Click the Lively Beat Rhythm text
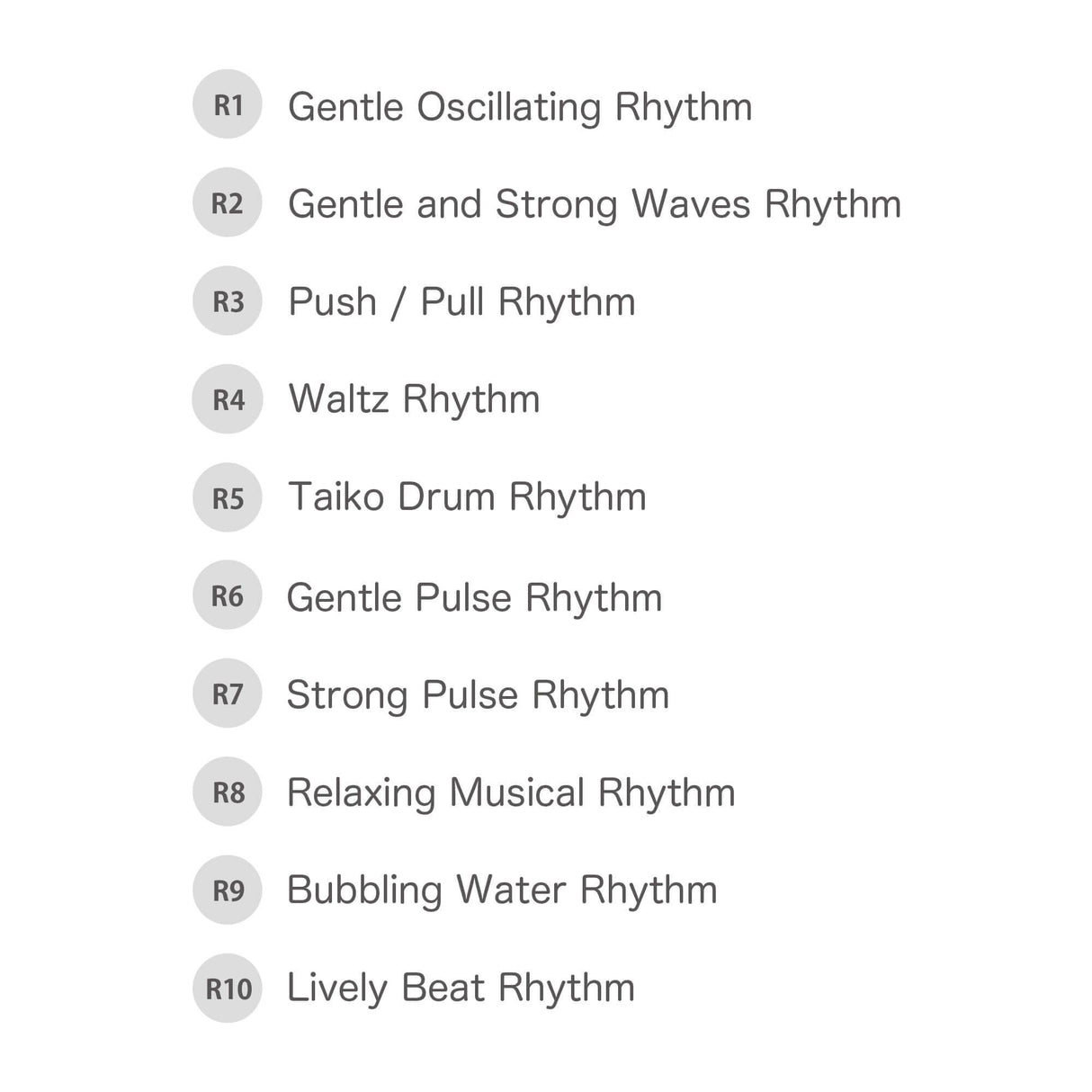The height and width of the screenshot is (1092, 1092). pyautogui.click(x=461, y=989)
